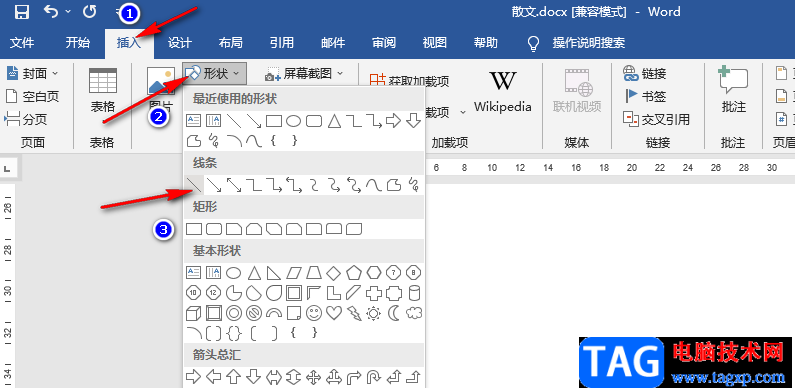Select the Dodecagon shape labeled 12

click(213, 293)
